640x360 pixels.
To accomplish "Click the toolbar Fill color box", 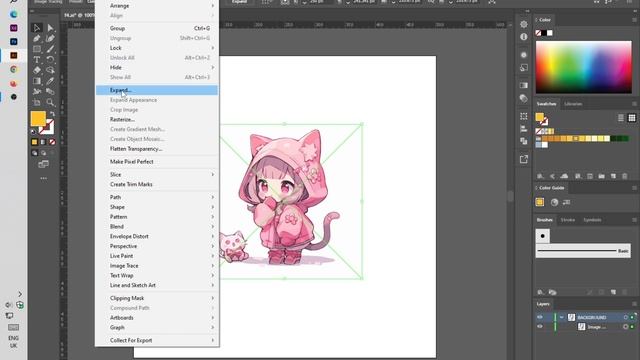I will [x=38, y=119].
